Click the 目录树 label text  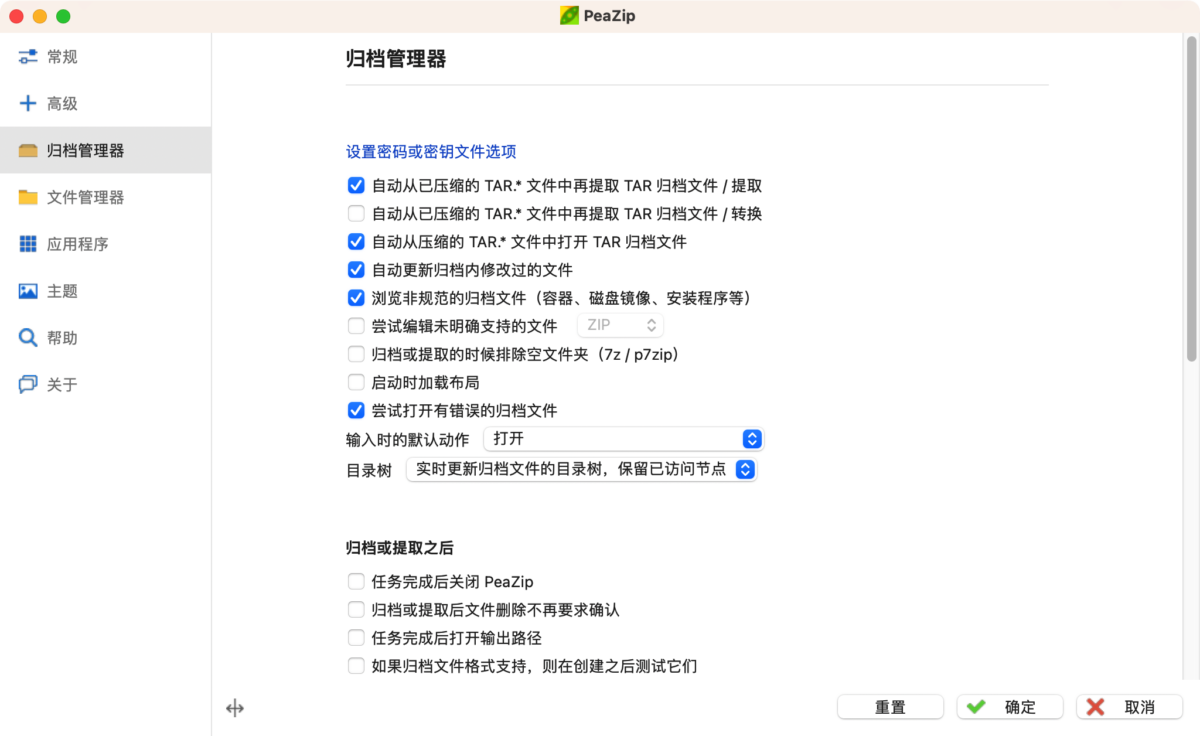(x=369, y=470)
